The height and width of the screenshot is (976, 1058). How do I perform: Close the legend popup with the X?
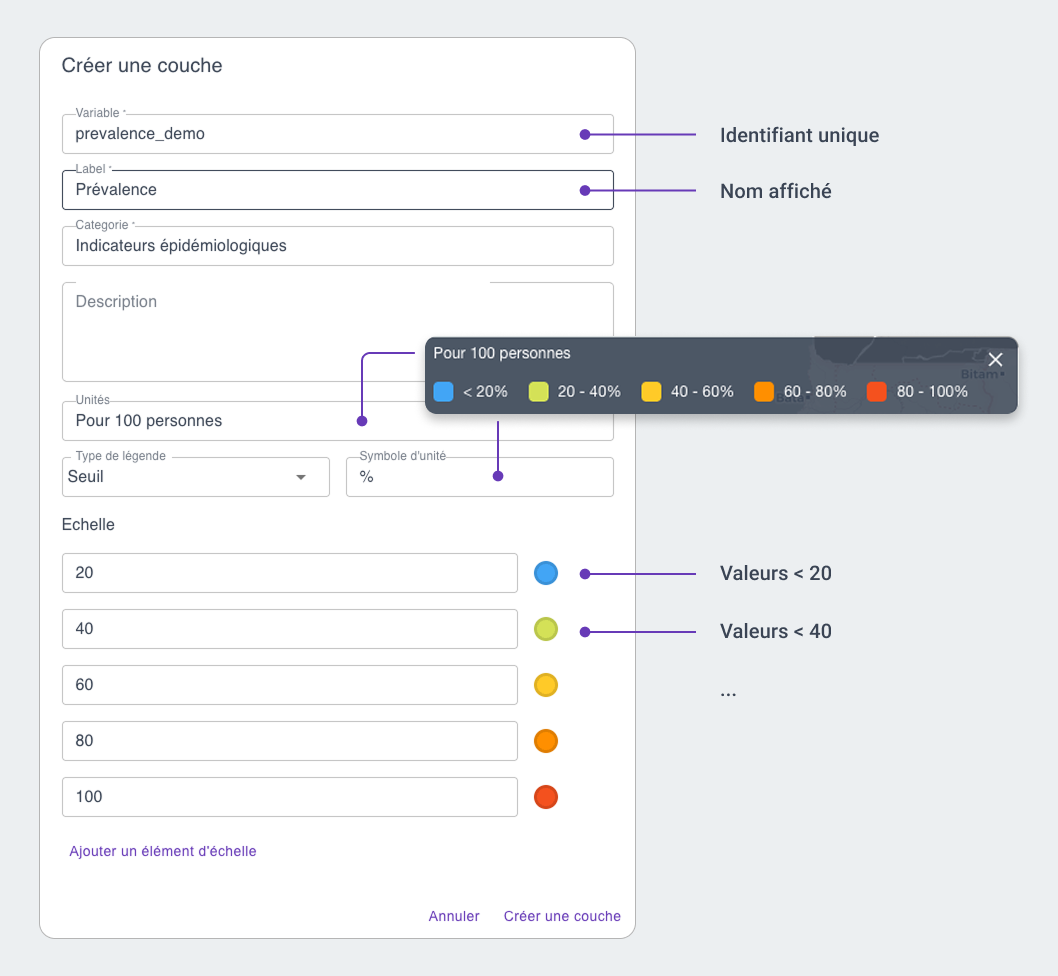click(x=995, y=360)
